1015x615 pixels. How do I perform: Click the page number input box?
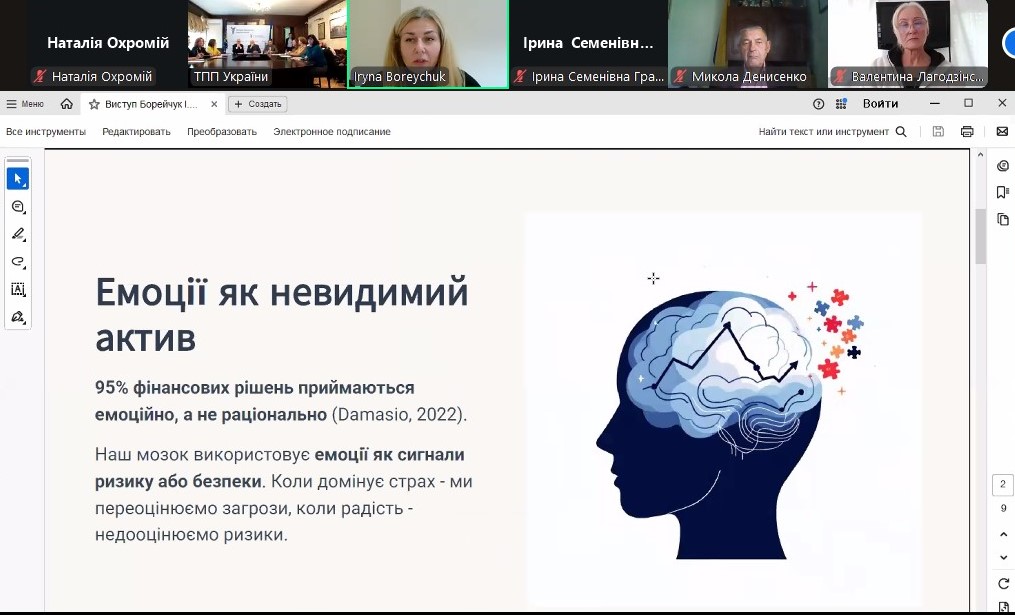pyautogui.click(x=1003, y=485)
